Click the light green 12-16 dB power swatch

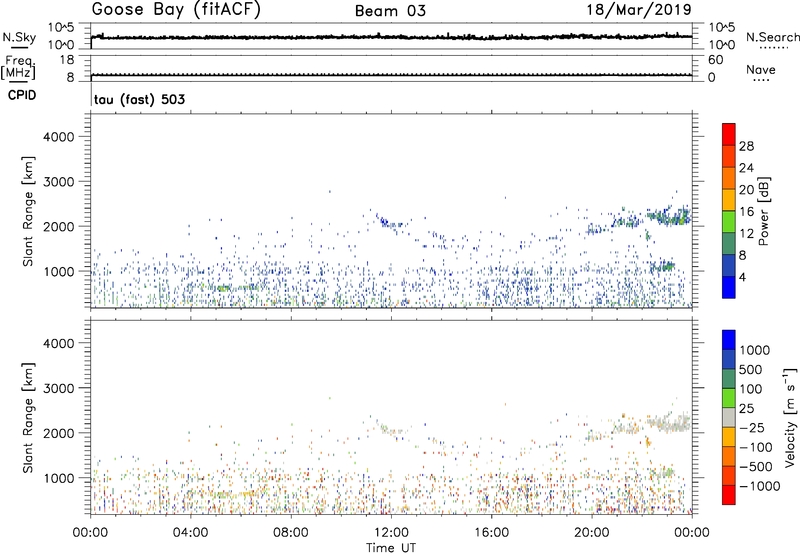tap(729, 222)
